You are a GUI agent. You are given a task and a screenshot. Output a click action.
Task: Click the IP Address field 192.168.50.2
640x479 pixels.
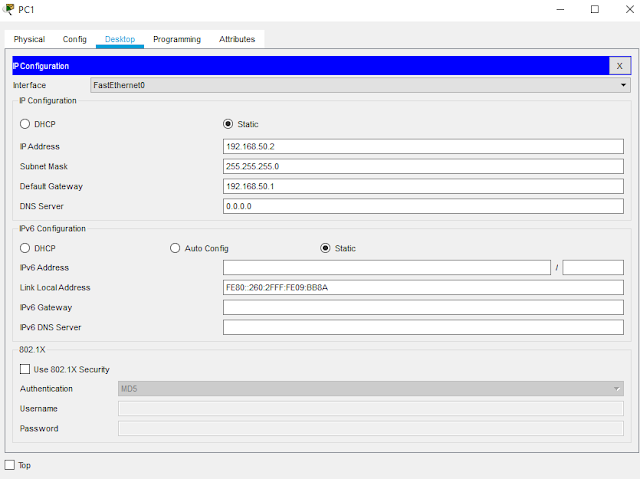[423, 146]
